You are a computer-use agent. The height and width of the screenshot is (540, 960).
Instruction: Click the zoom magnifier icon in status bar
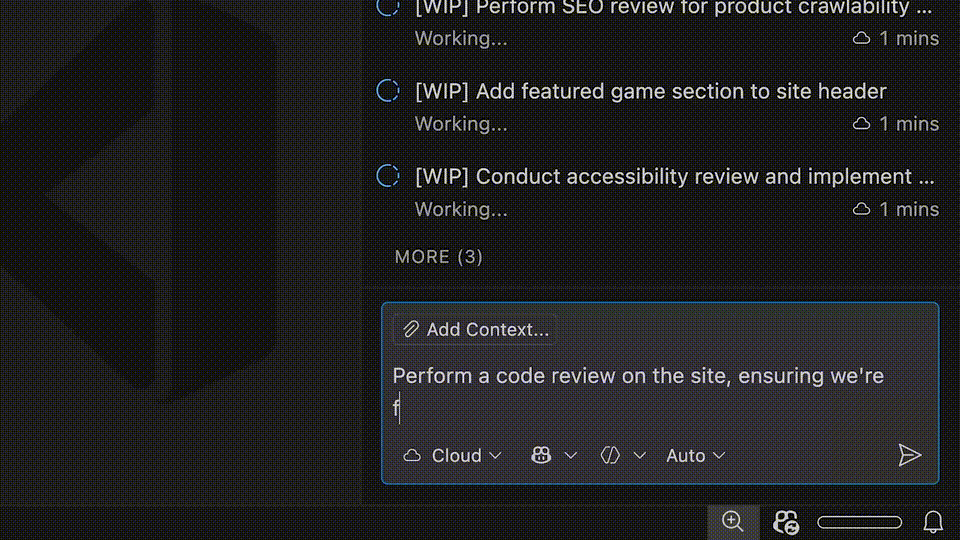pyautogui.click(x=733, y=521)
